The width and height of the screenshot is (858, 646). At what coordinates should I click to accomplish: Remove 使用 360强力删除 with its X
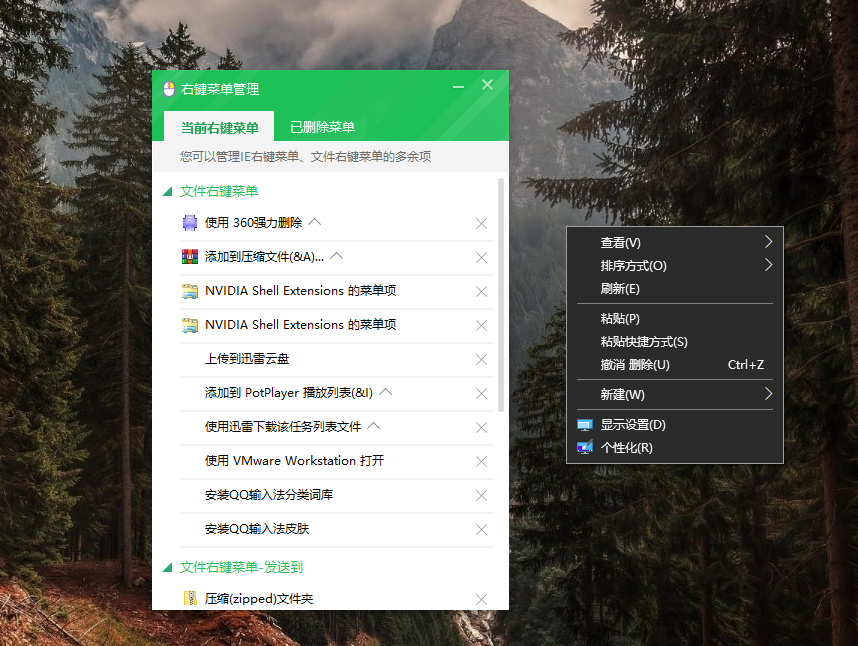coord(482,223)
